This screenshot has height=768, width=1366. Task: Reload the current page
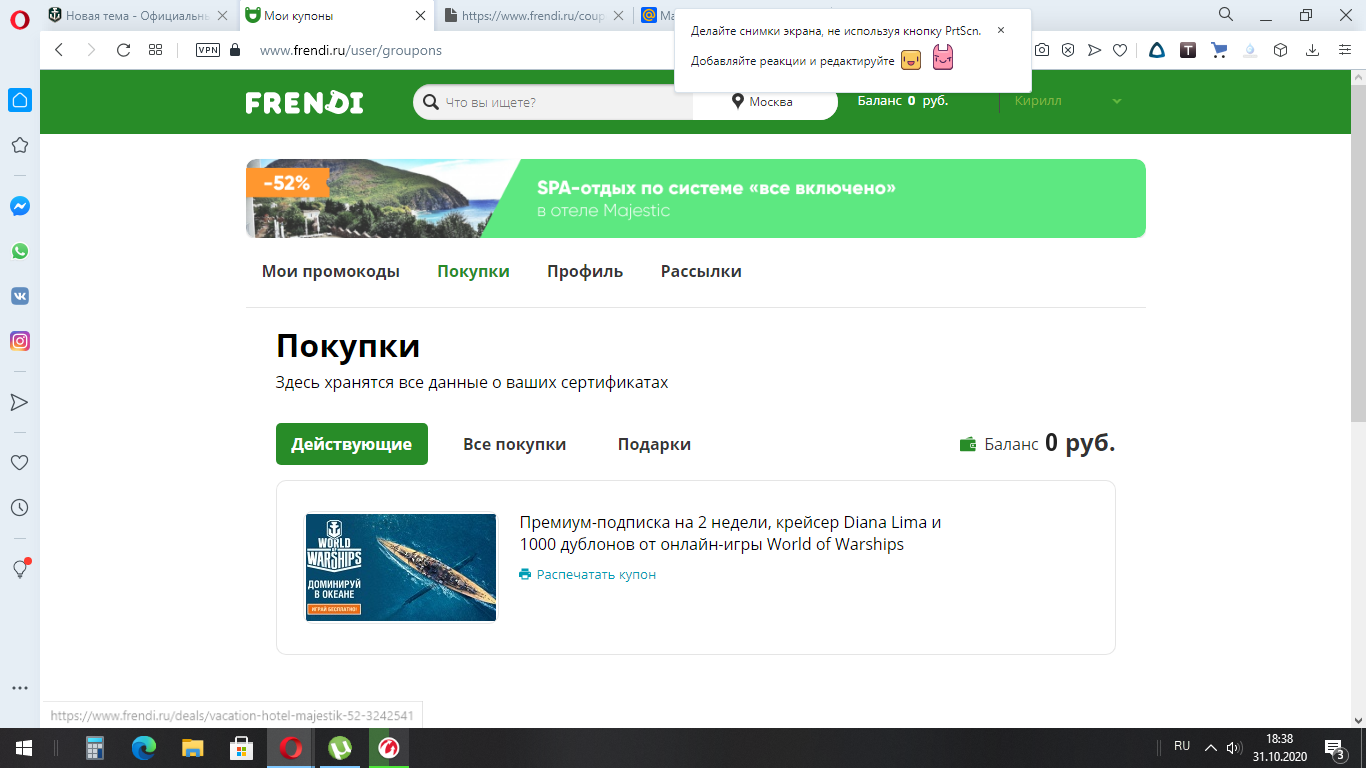[x=124, y=50]
